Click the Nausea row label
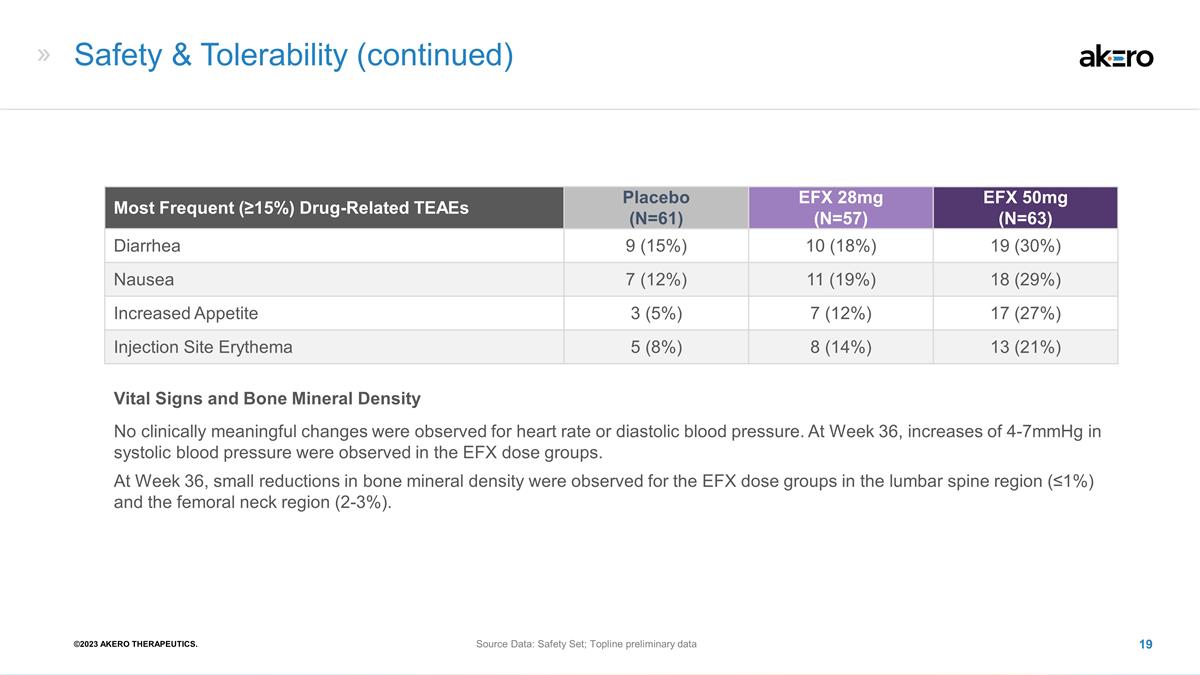Viewport: 1200px width, 675px height. [x=144, y=280]
